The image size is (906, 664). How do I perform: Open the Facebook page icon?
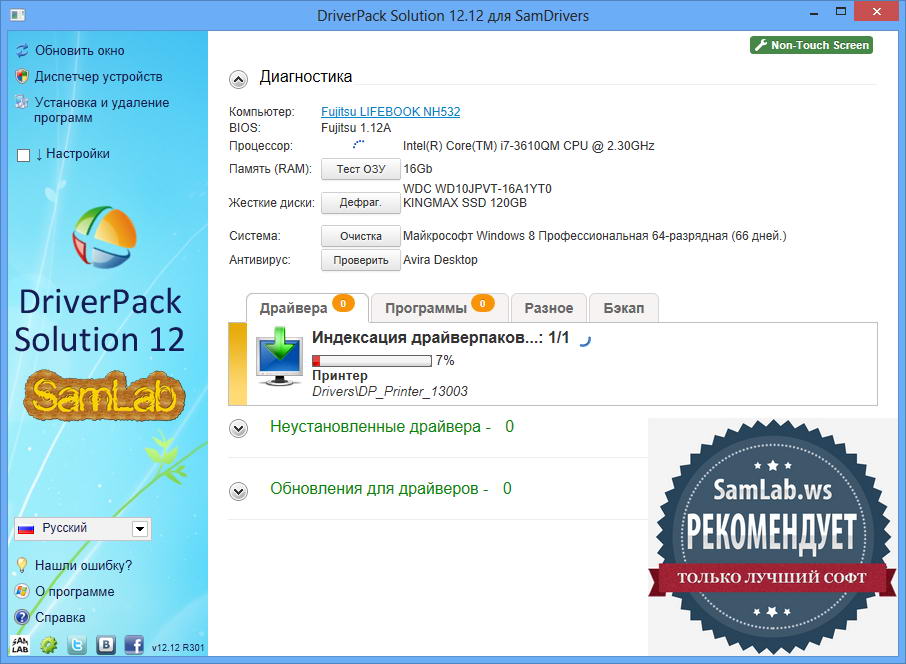pyautogui.click(x=134, y=646)
